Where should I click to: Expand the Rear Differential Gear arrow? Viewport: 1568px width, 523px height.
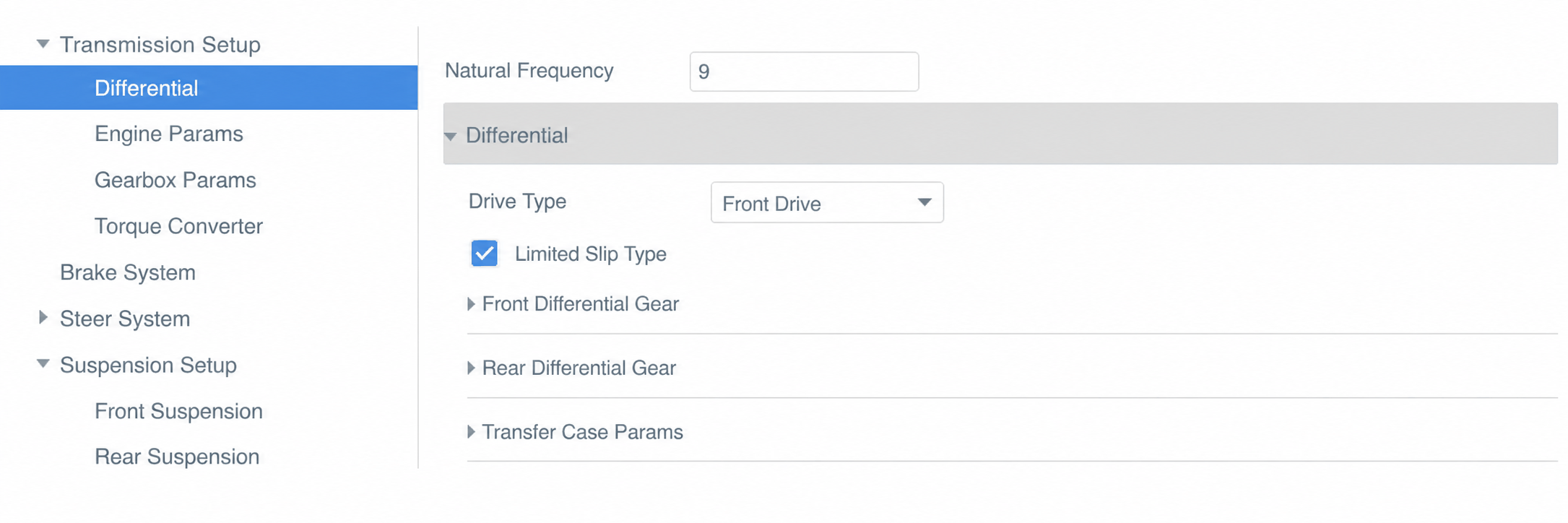click(x=471, y=368)
